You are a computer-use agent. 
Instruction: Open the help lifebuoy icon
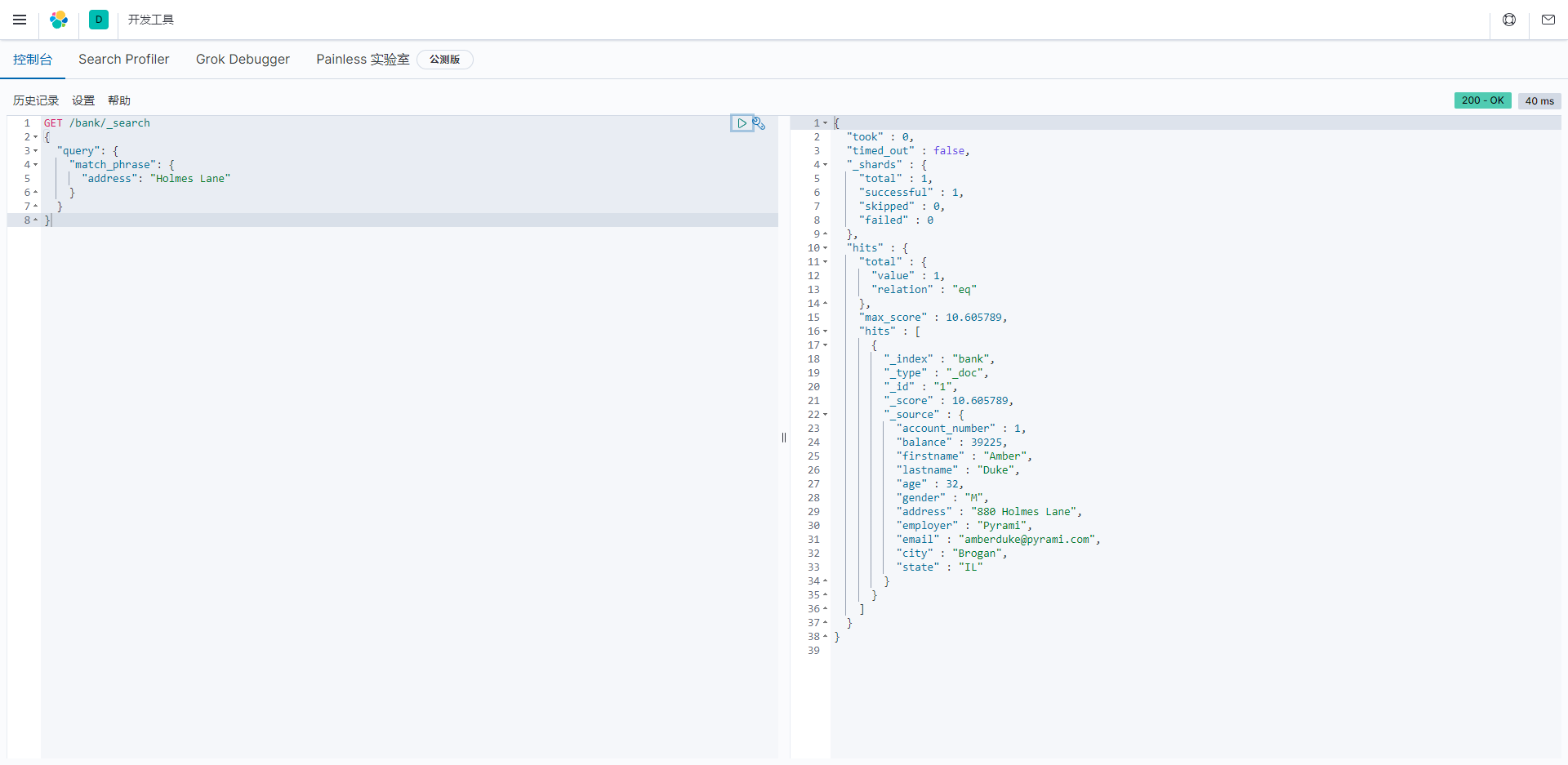point(1509,20)
